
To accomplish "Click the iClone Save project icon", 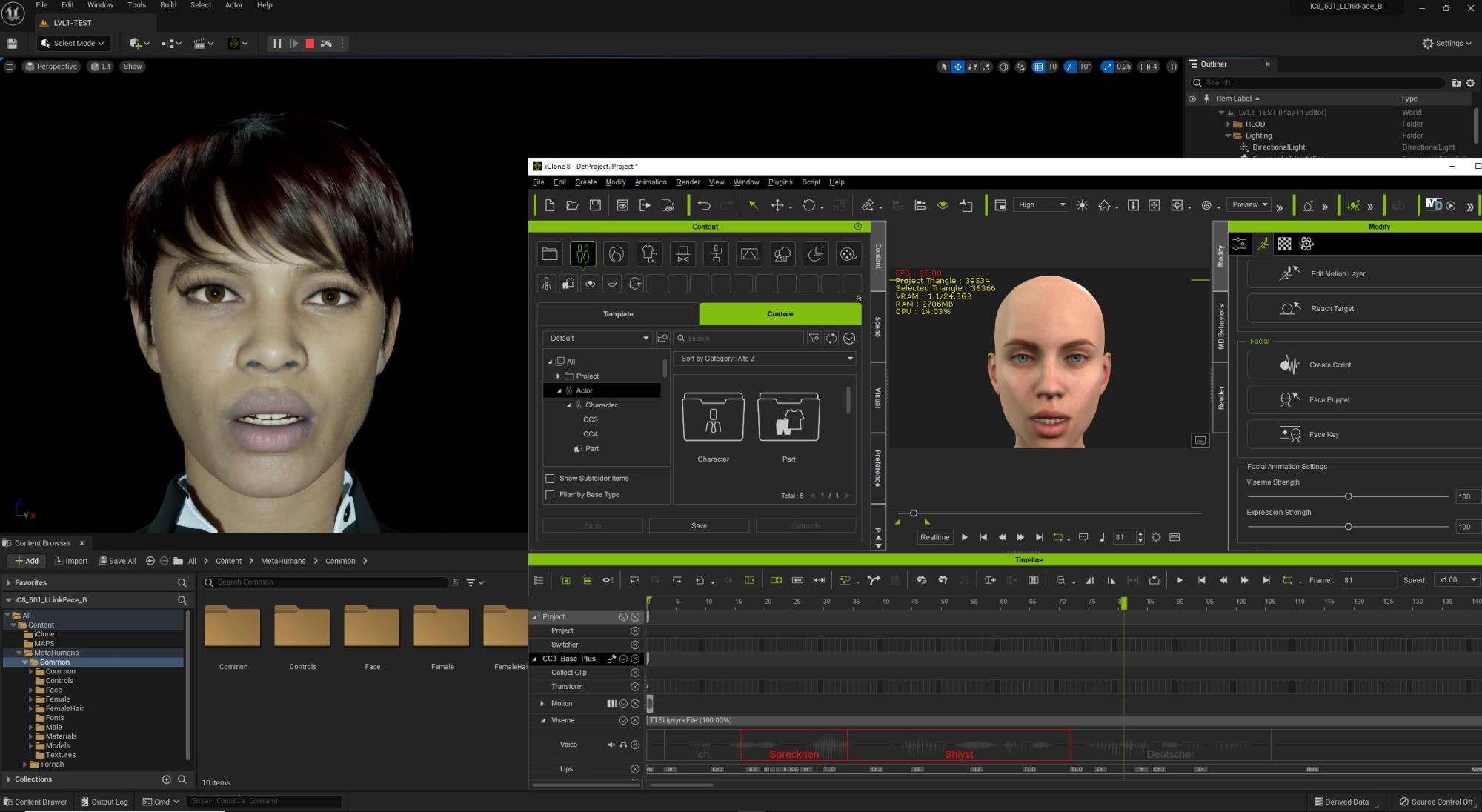I will pyautogui.click(x=595, y=205).
